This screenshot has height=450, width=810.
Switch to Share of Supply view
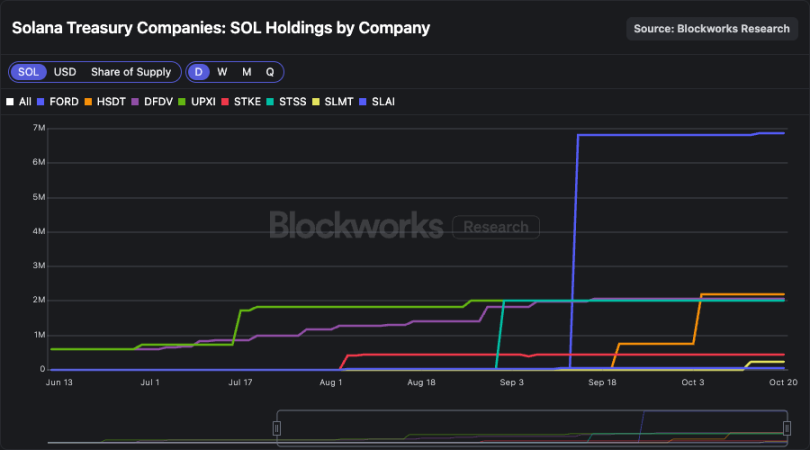pos(130,72)
